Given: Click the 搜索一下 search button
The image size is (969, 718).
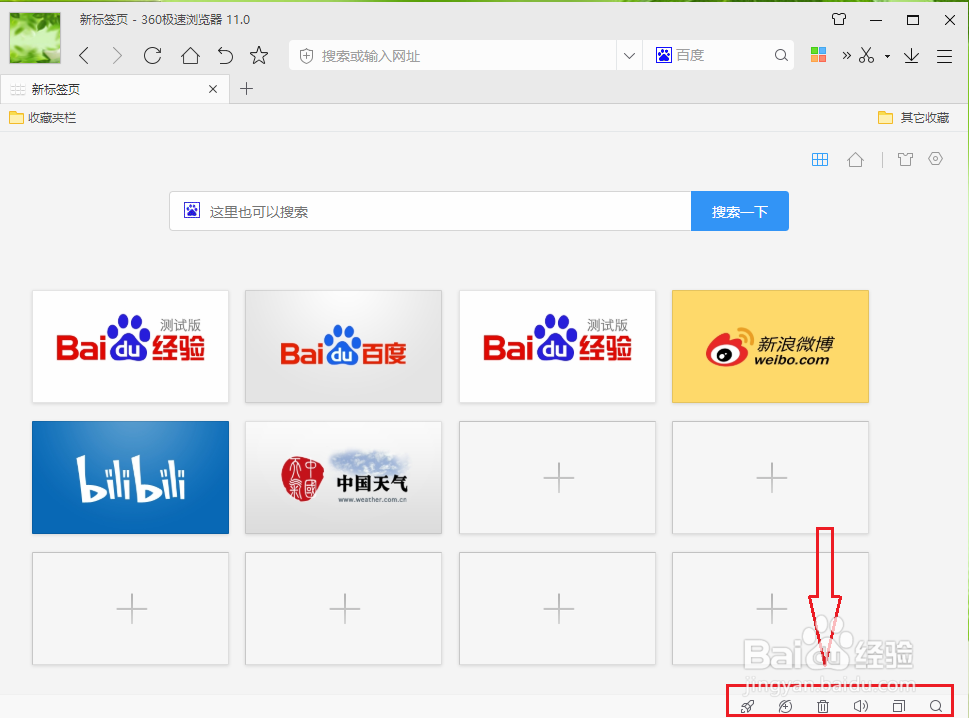Looking at the screenshot, I should point(739,211).
